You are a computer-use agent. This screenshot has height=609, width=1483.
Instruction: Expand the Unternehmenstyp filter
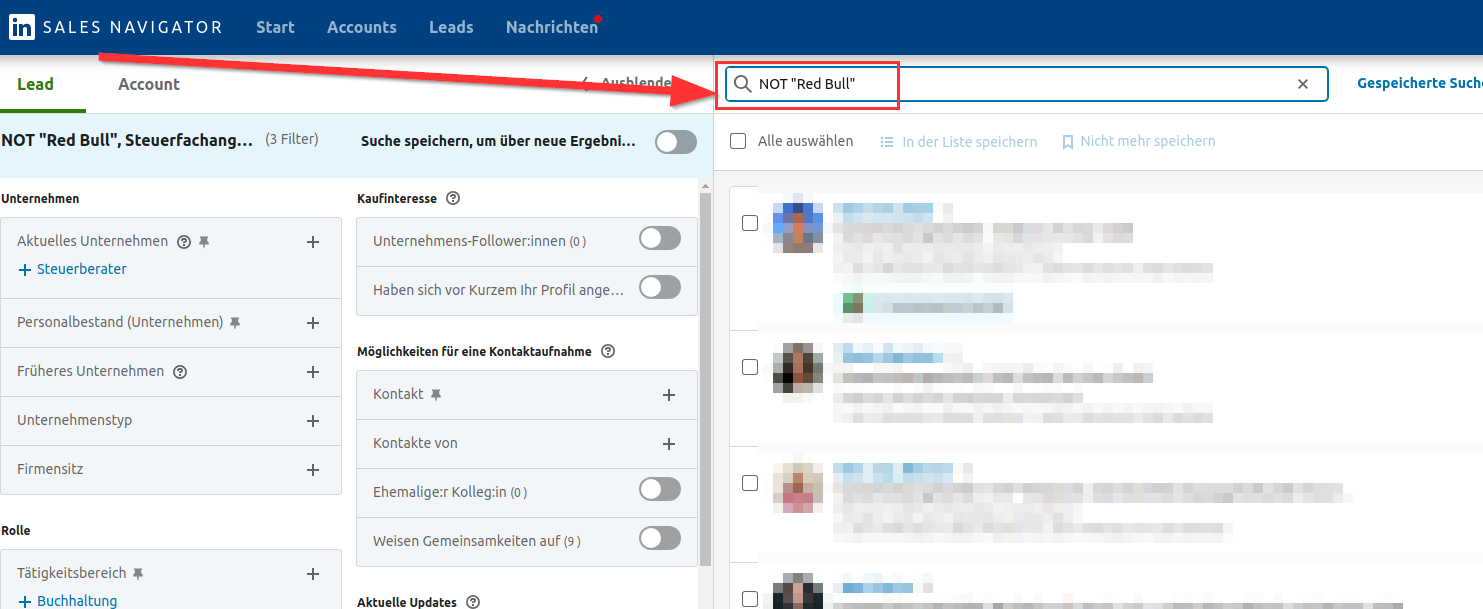tap(312, 421)
